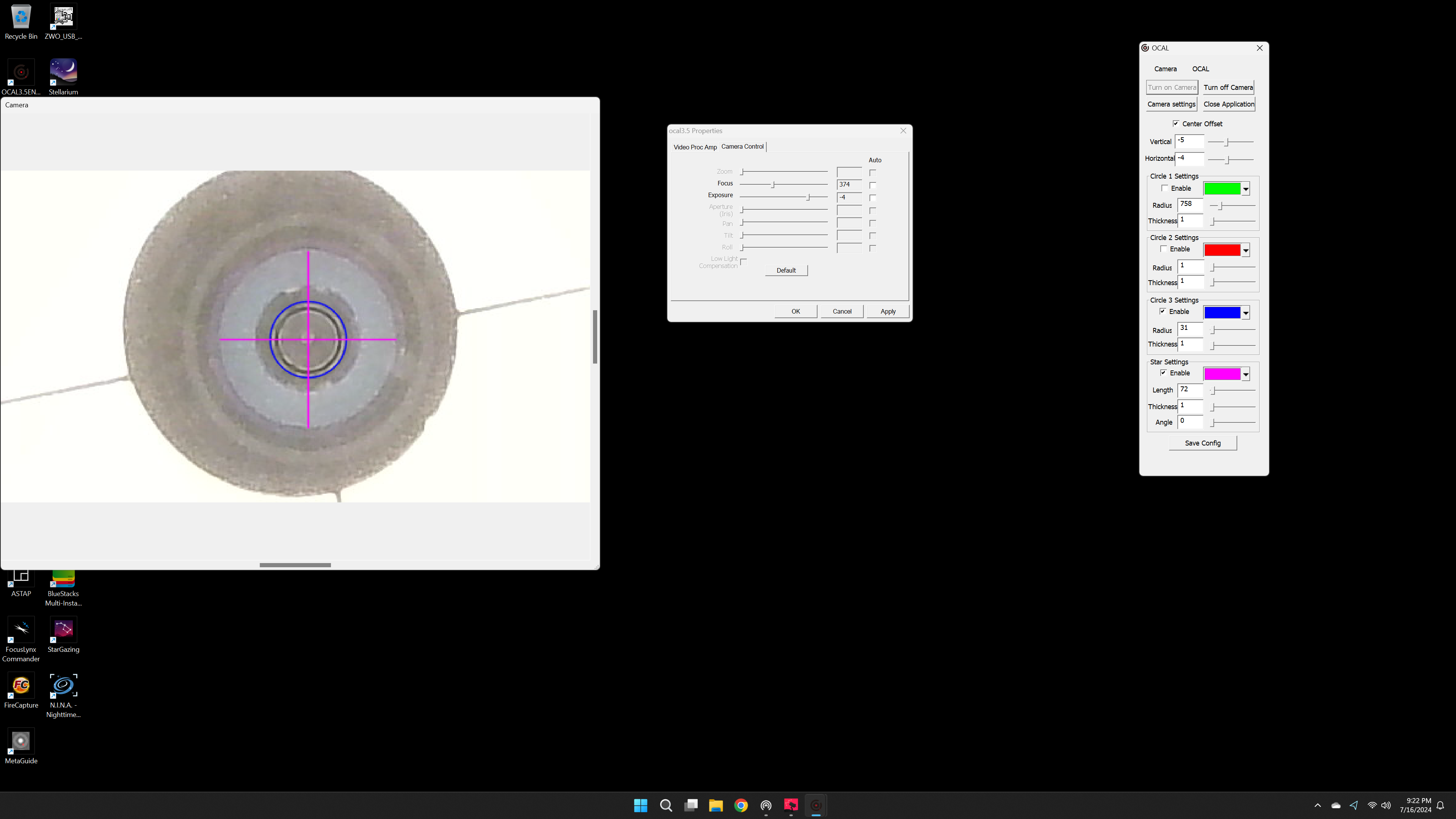Viewport: 1456px width, 819px height.
Task: Open the MetaGuide desktop icon
Action: [x=21, y=745]
